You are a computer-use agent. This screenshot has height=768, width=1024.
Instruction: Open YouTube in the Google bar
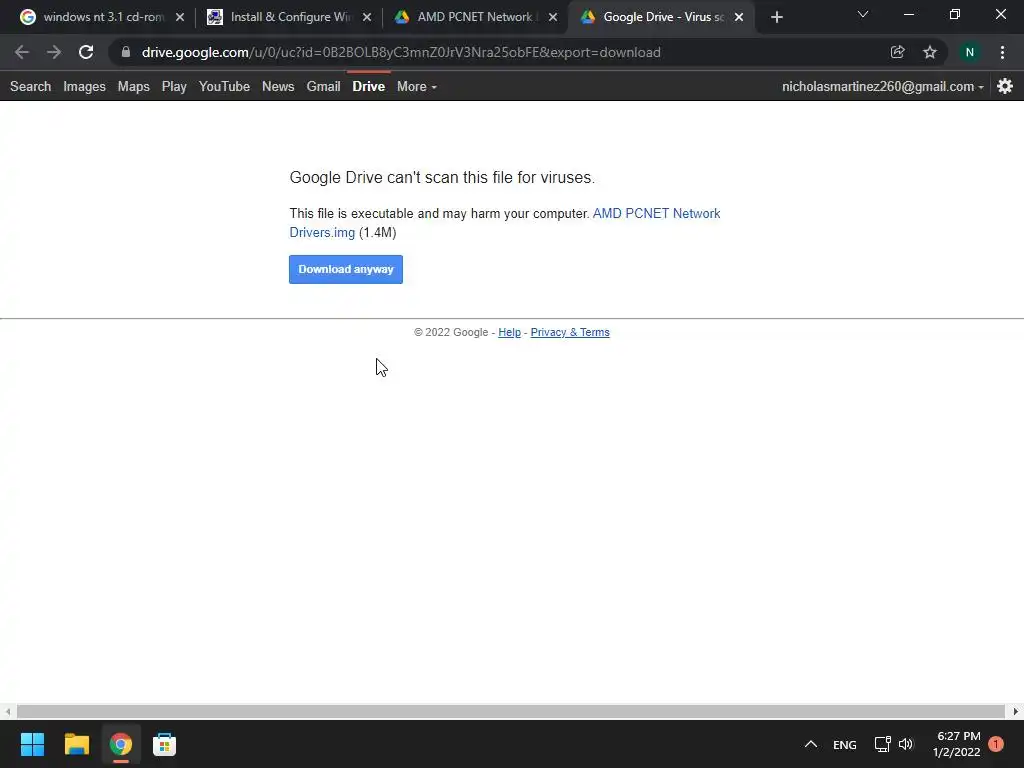point(225,86)
